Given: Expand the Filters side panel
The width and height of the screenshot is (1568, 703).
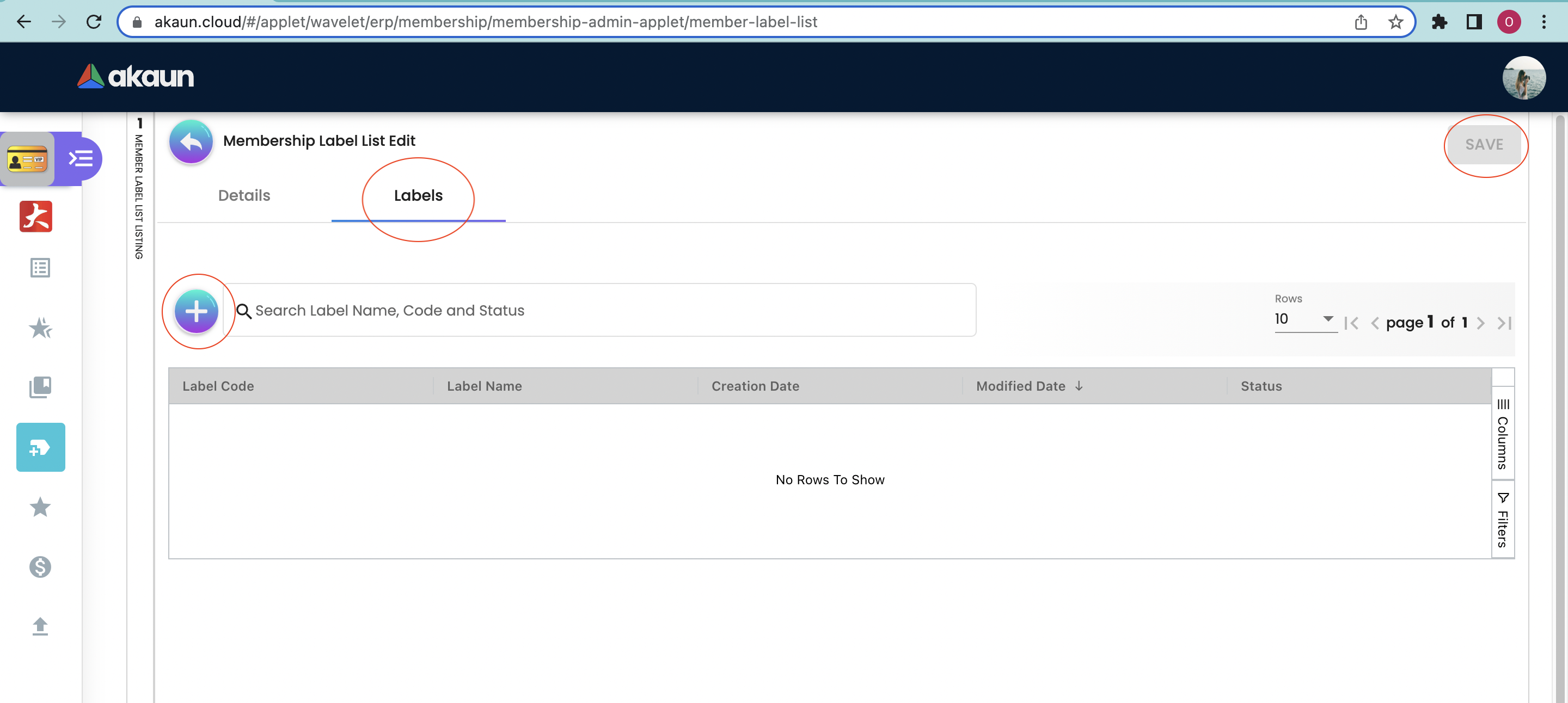Looking at the screenshot, I should coord(1502,520).
